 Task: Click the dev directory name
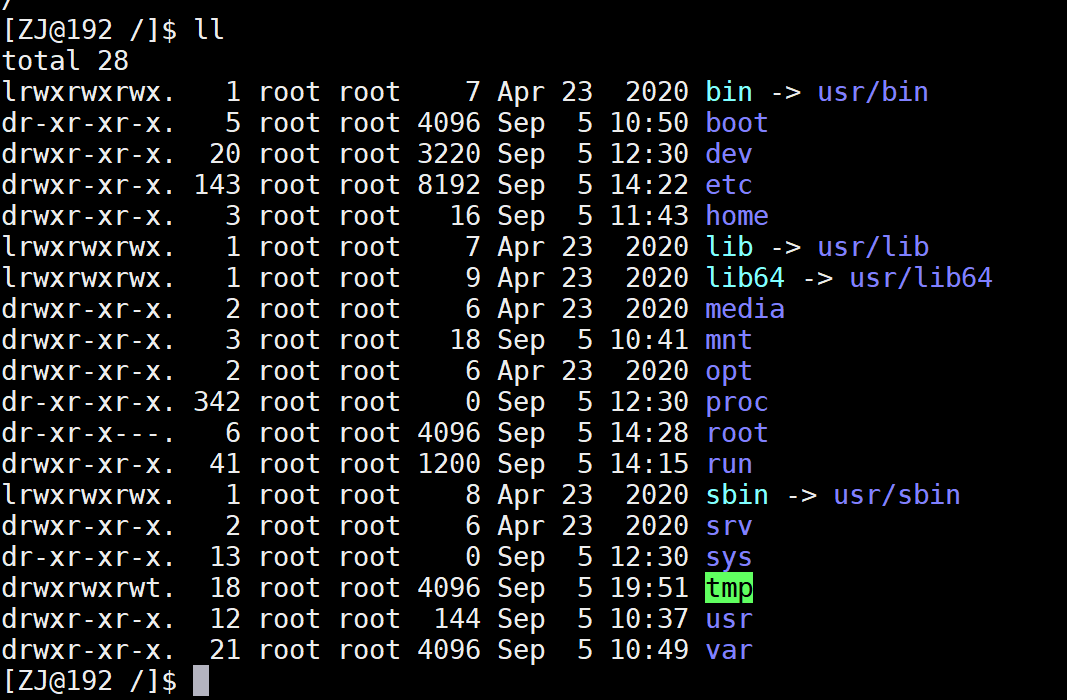729,154
